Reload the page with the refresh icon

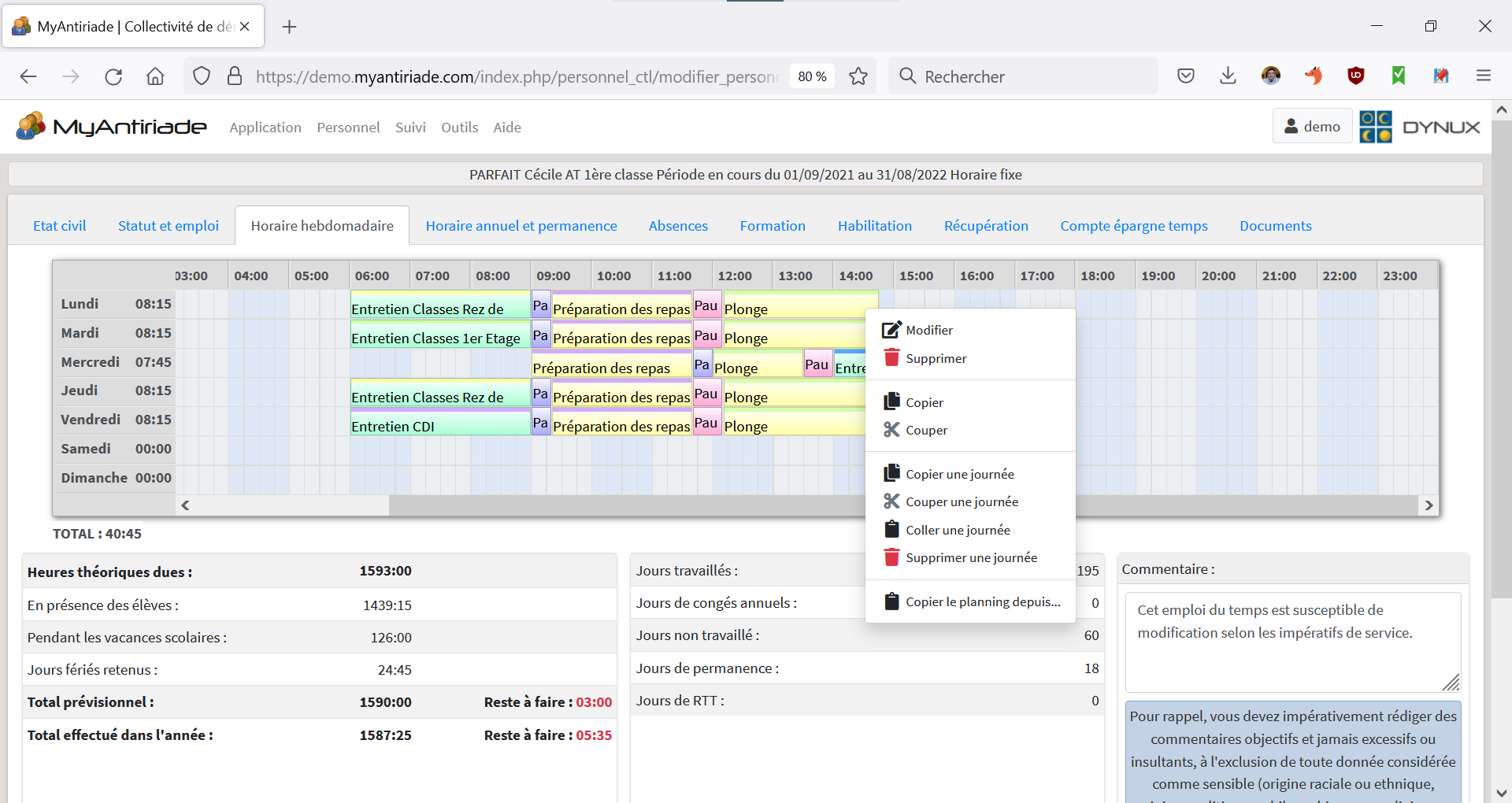[113, 76]
